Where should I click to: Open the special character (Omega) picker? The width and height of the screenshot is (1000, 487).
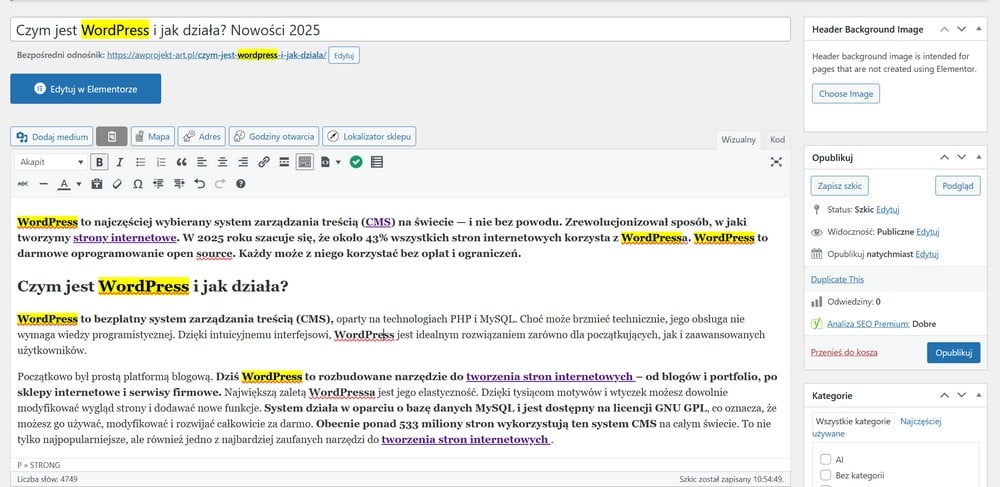pyautogui.click(x=138, y=184)
